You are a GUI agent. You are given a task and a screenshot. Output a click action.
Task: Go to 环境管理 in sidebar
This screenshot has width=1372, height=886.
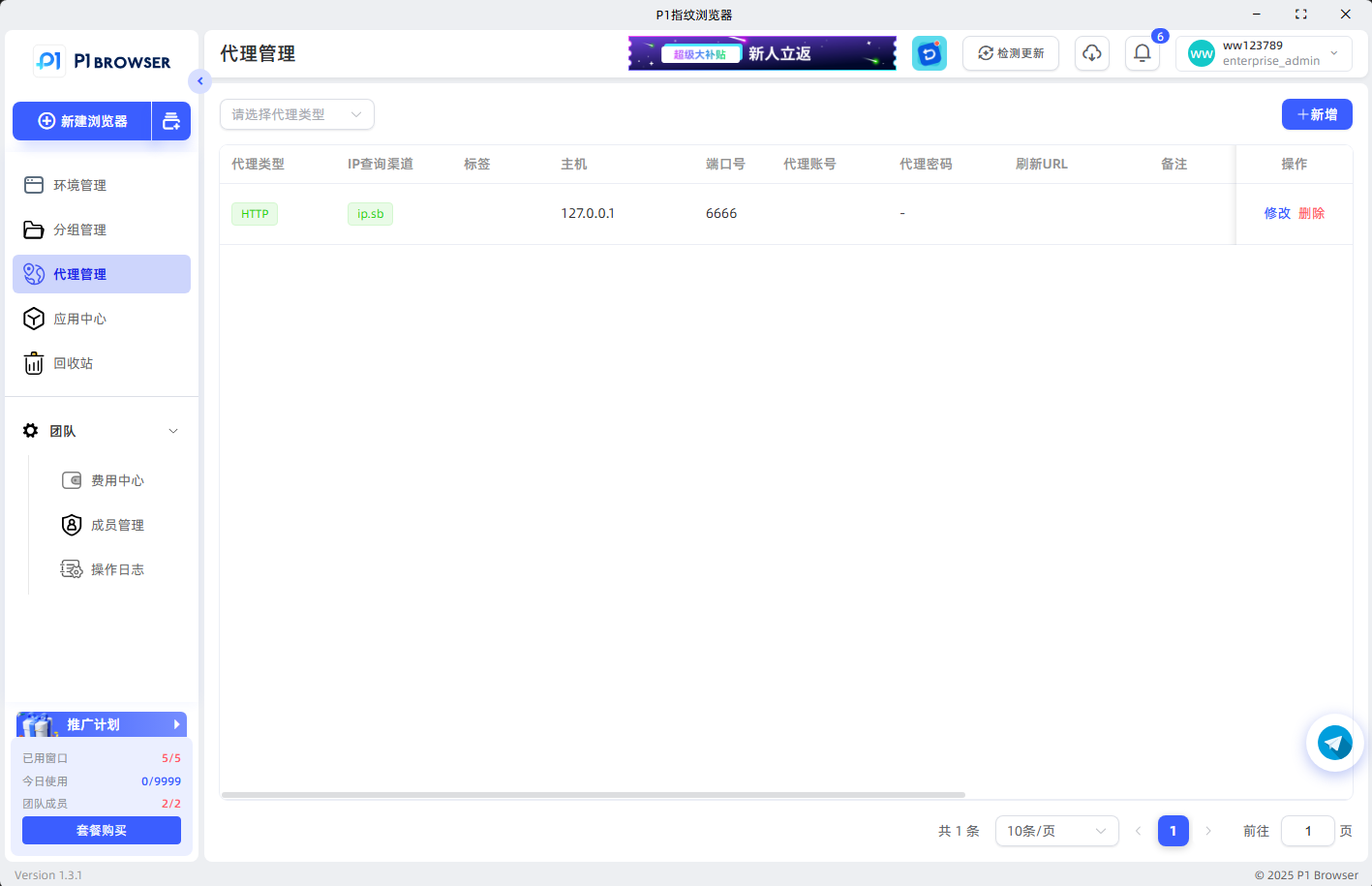pos(79,185)
